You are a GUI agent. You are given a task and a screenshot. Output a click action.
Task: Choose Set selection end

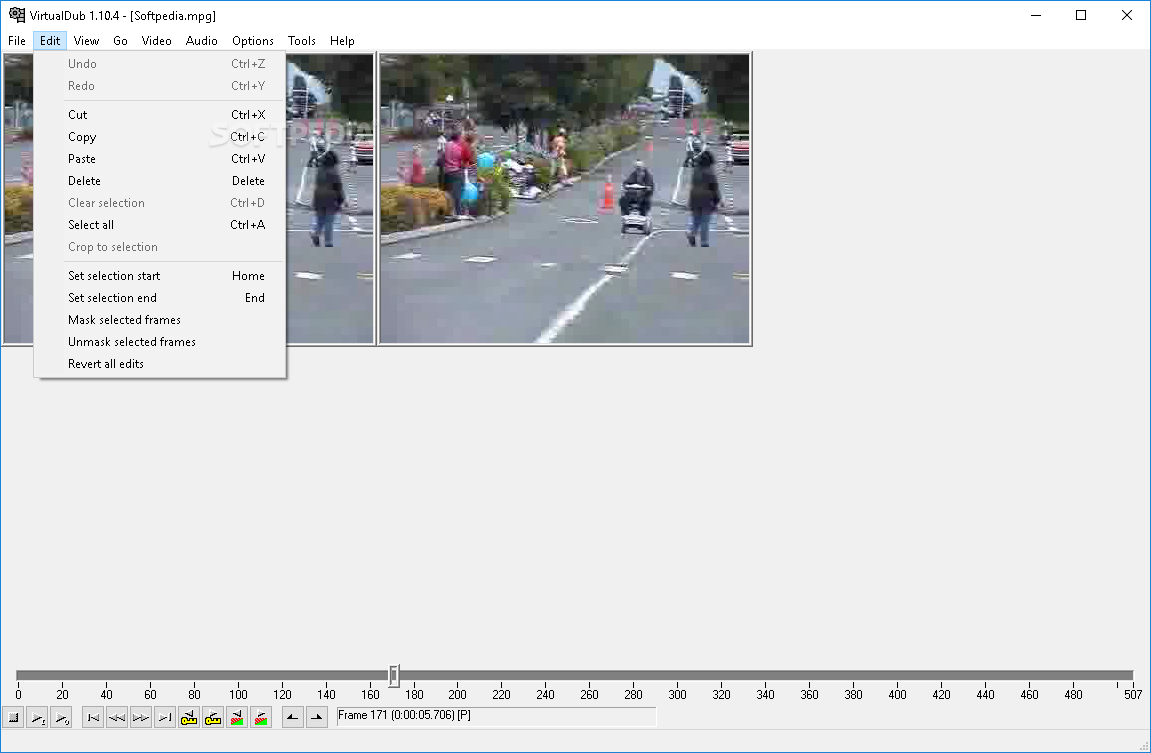coord(160,298)
